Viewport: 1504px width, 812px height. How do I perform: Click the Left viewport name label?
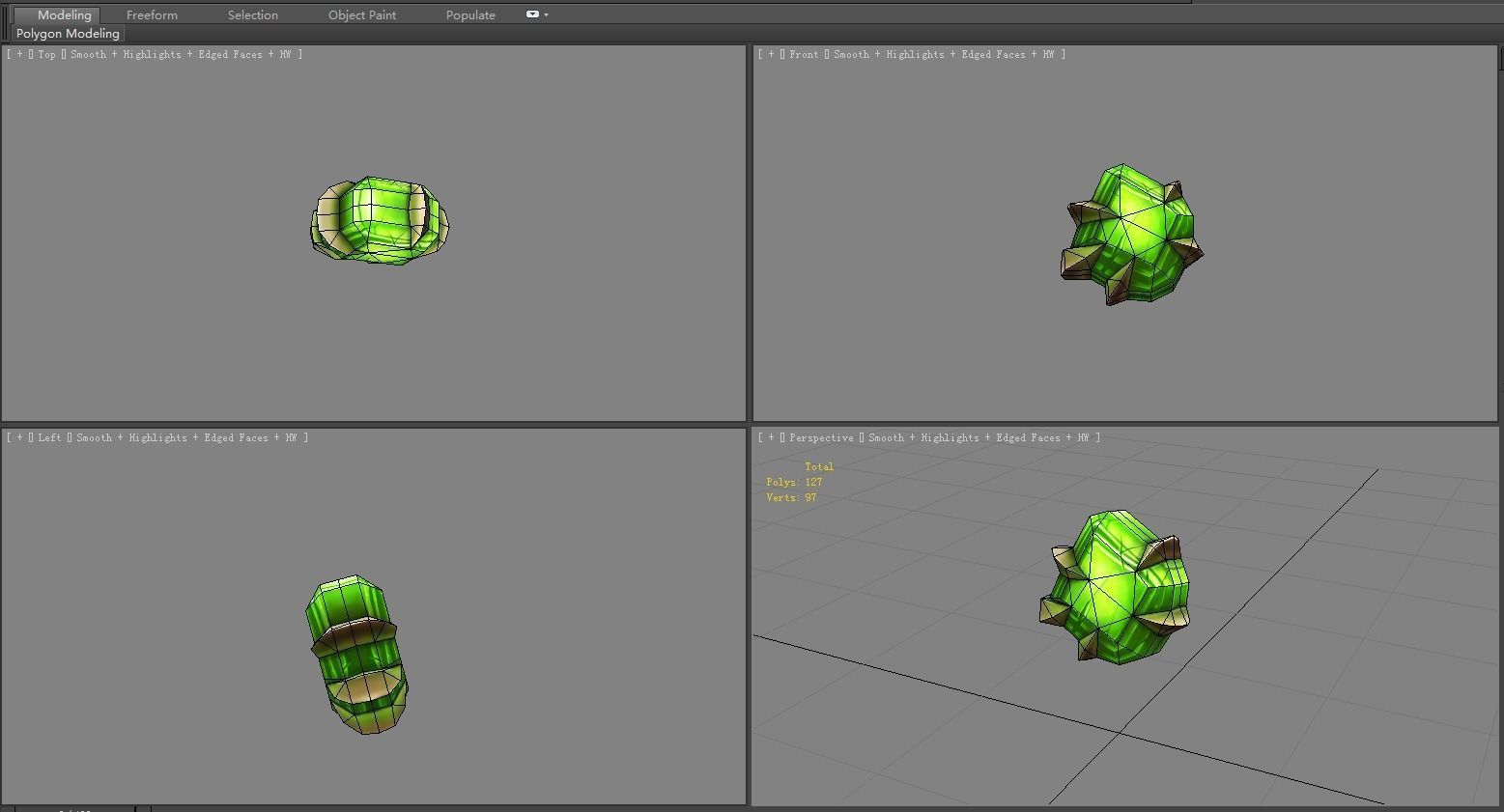click(x=49, y=437)
